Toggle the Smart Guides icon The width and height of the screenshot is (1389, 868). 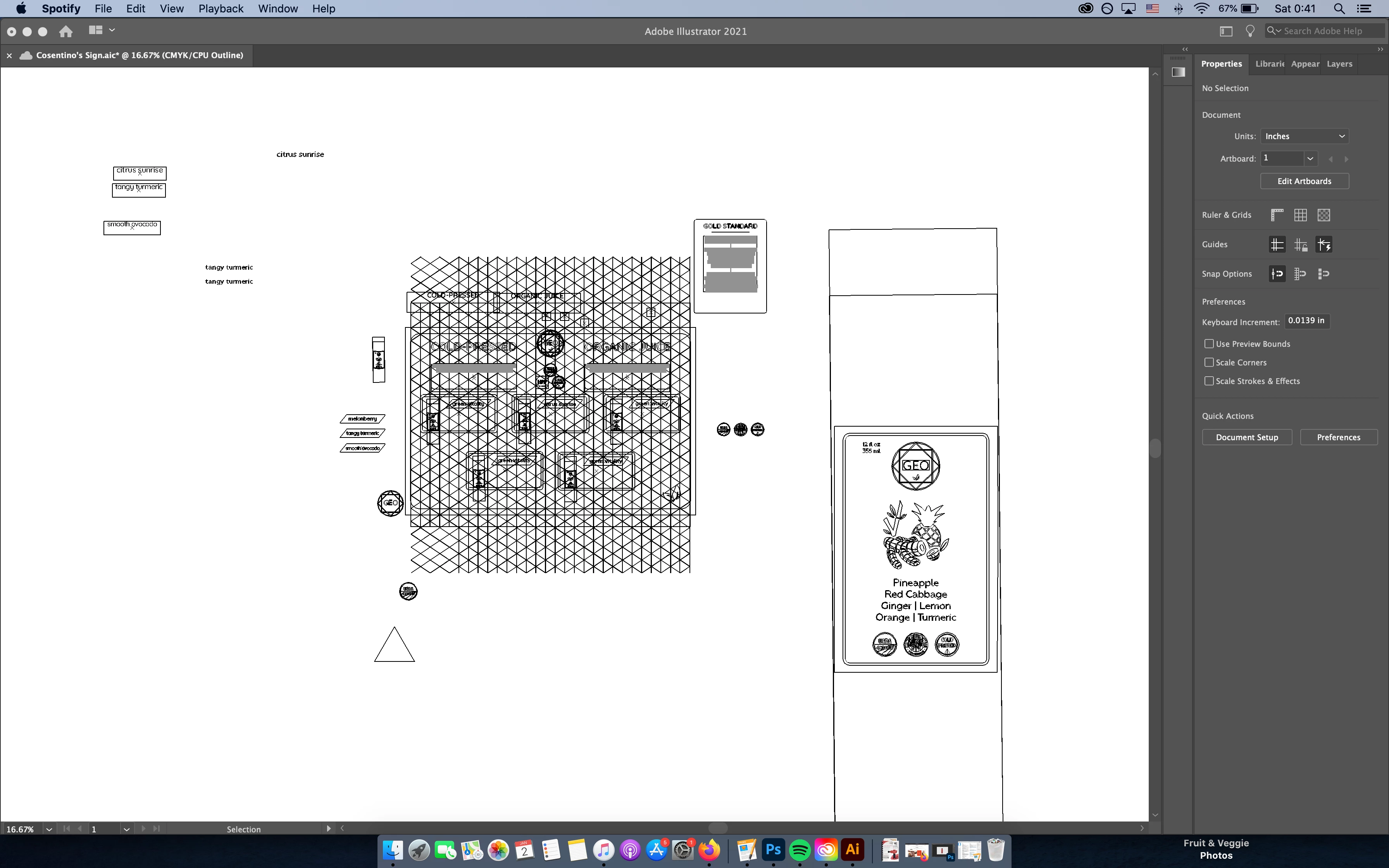coord(1324,245)
